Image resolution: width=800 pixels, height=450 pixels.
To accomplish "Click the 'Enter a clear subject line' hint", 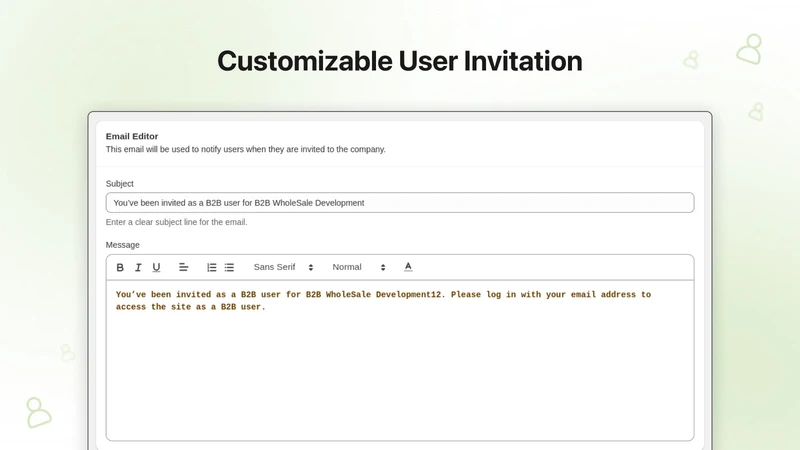I will pos(176,222).
